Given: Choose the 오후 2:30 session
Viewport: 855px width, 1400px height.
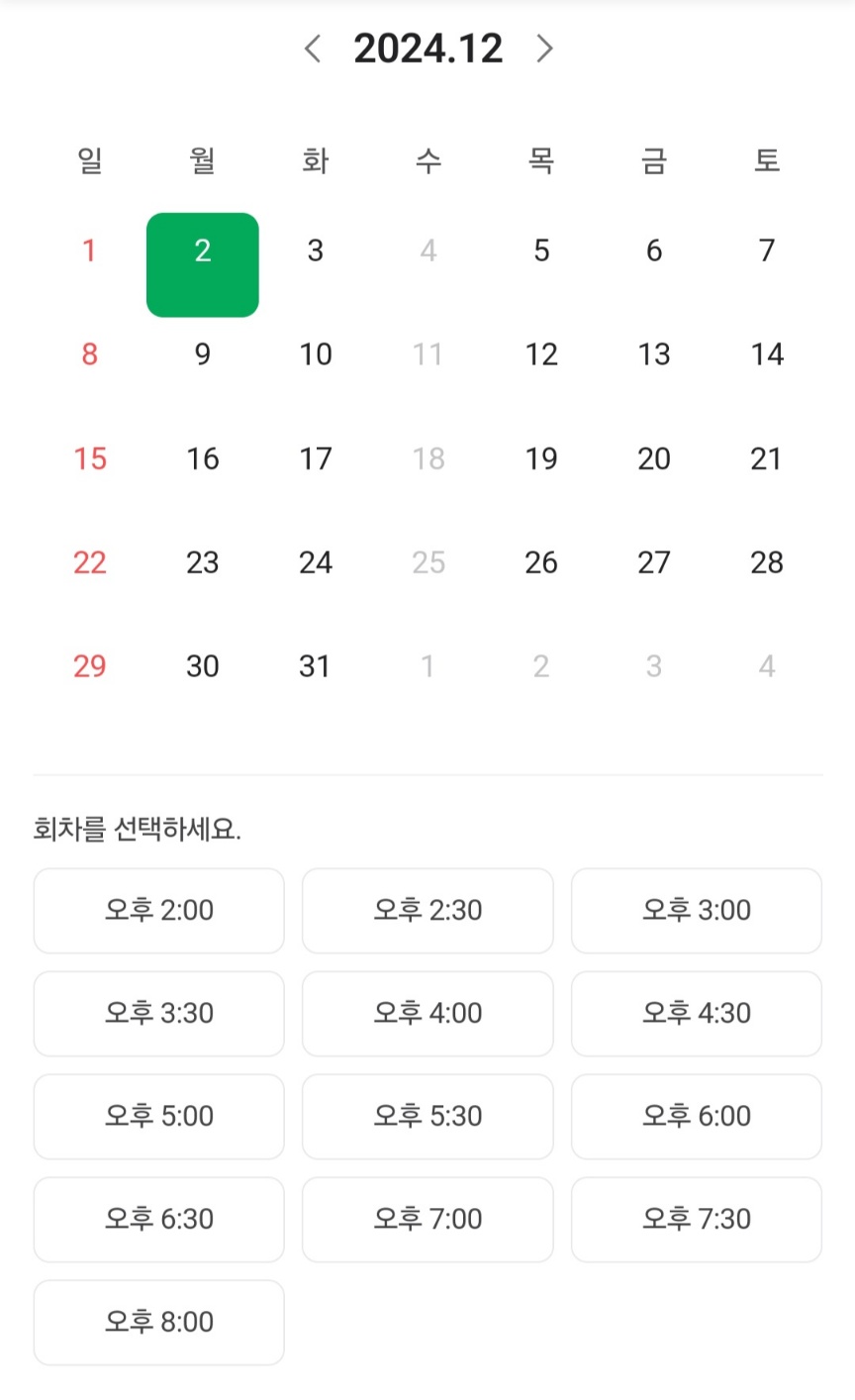Looking at the screenshot, I should pyautogui.click(x=427, y=911).
